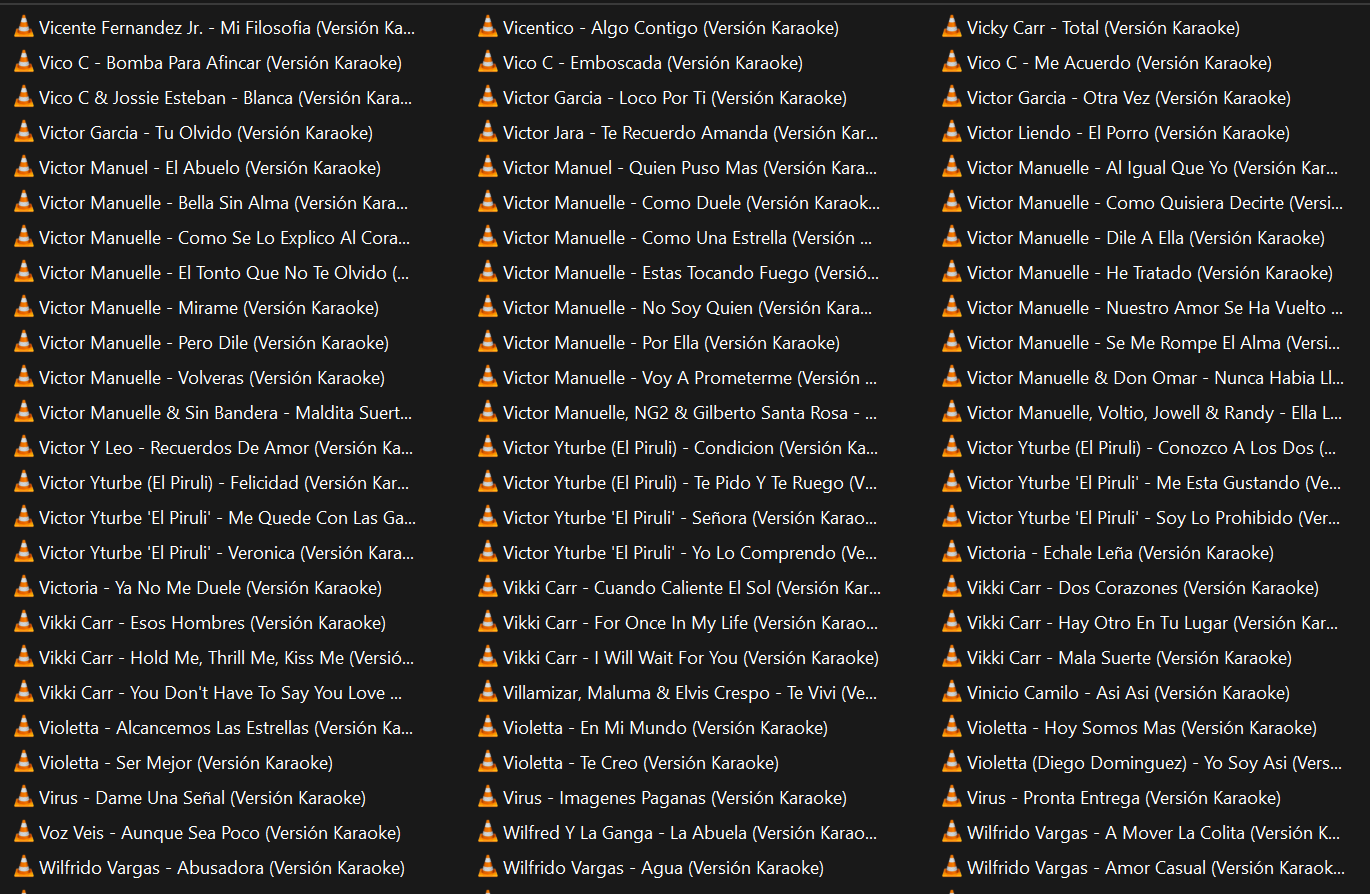Click VLC icon next to Vico C Emboscada
The image size is (1370, 894).
[488, 62]
